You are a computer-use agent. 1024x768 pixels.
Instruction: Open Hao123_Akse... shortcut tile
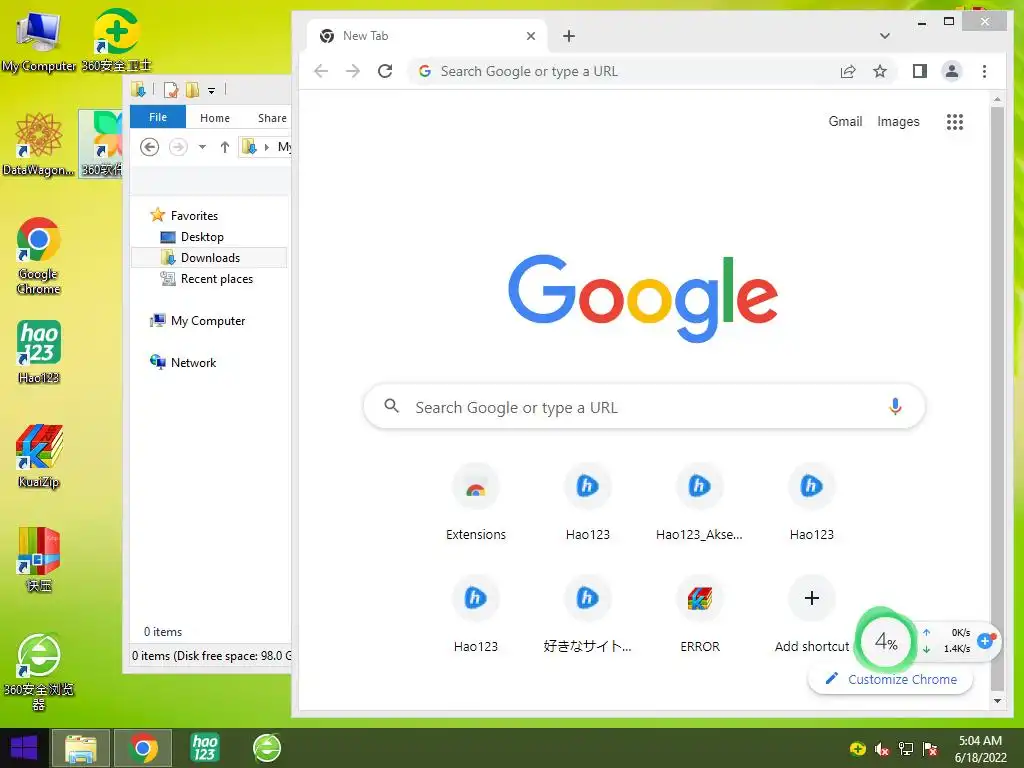[x=699, y=503]
